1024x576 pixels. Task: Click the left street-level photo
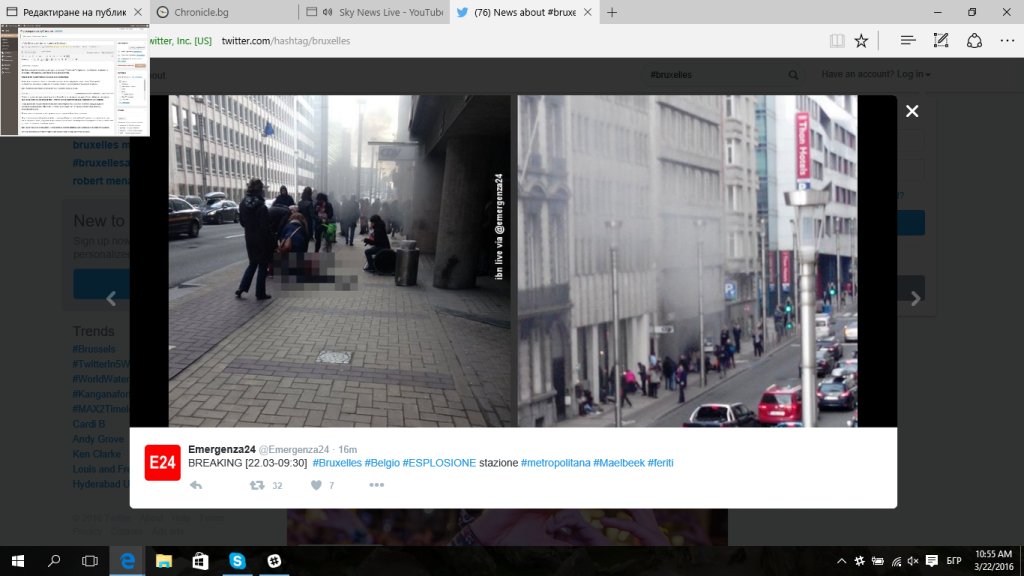(x=340, y=261)
